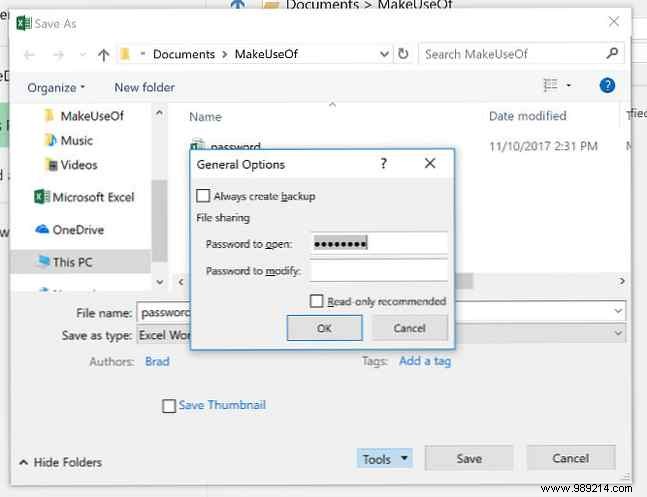Viewport: 647px width, 497px height.
Task: Open view options dropdown arrow
Action: click(569, 85)
